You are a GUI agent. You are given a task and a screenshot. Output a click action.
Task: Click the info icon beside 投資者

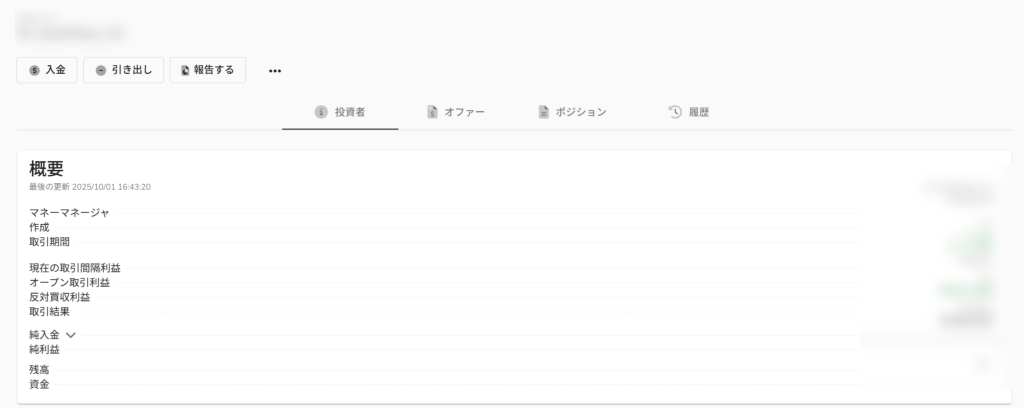coord(321,112)
